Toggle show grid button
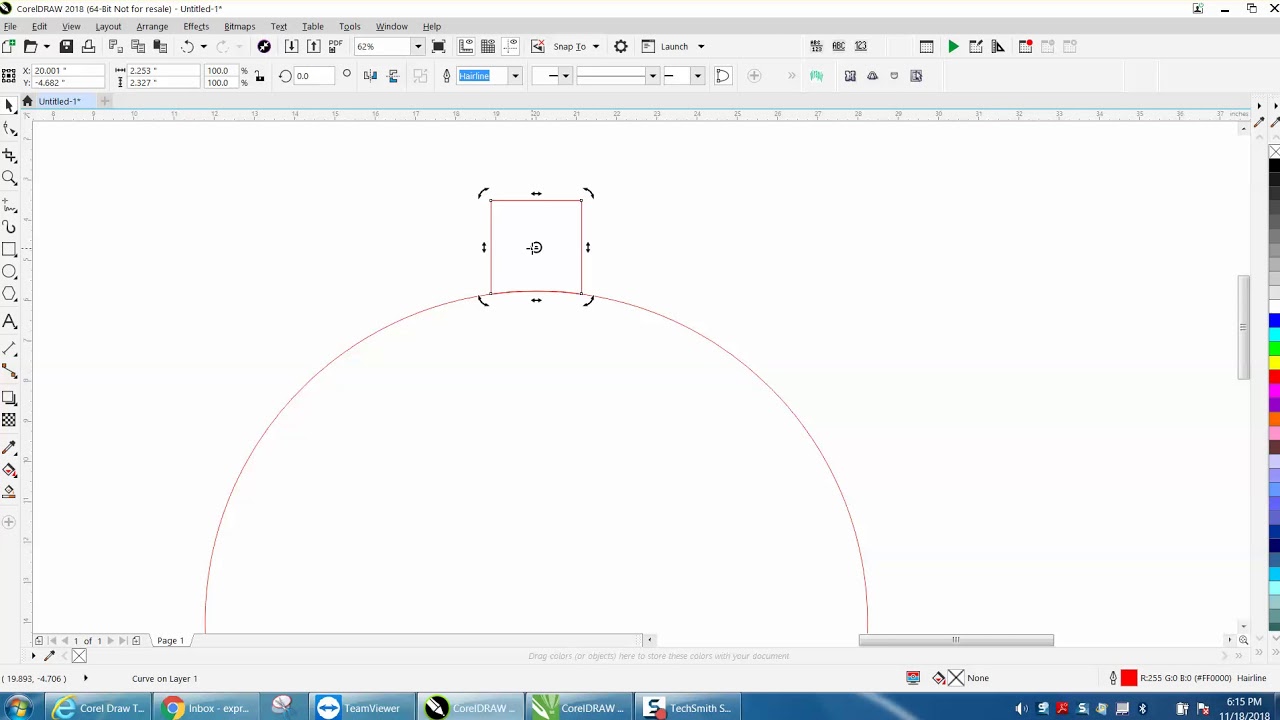This screenshot has width=1280, height=720. click(x=488, y=47)
